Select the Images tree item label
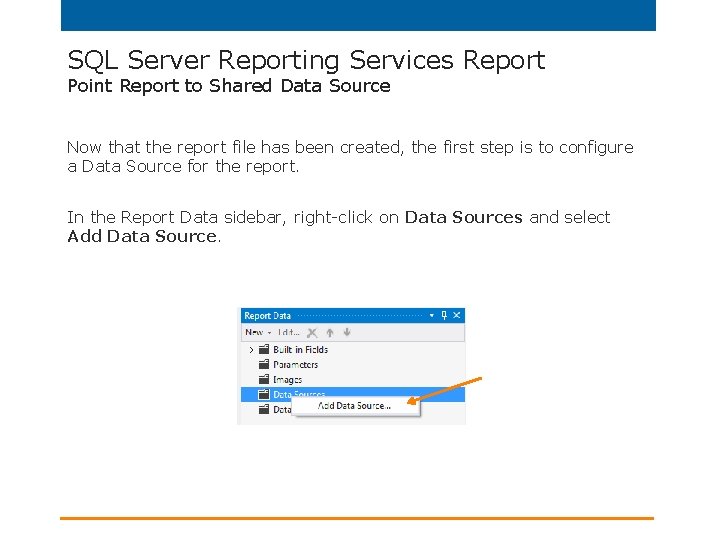 pos(288,380)
